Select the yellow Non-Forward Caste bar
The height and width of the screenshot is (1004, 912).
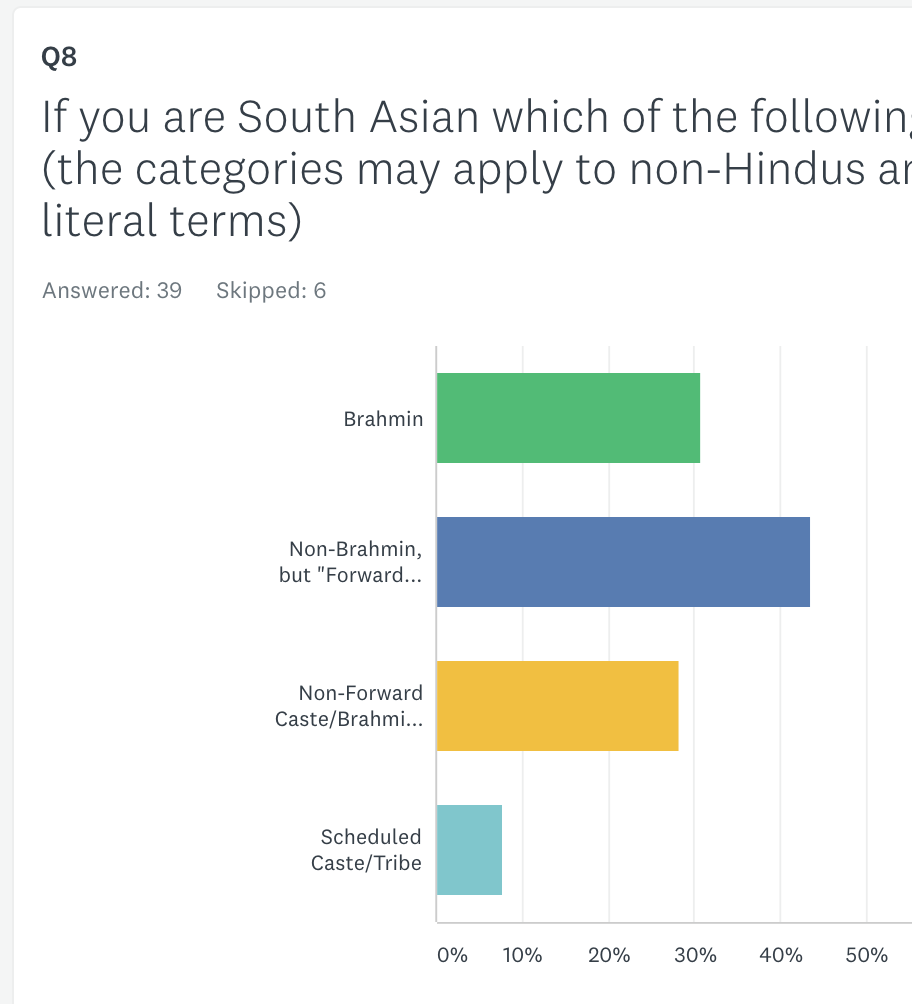pyautogui.click(x=557, y=706)
